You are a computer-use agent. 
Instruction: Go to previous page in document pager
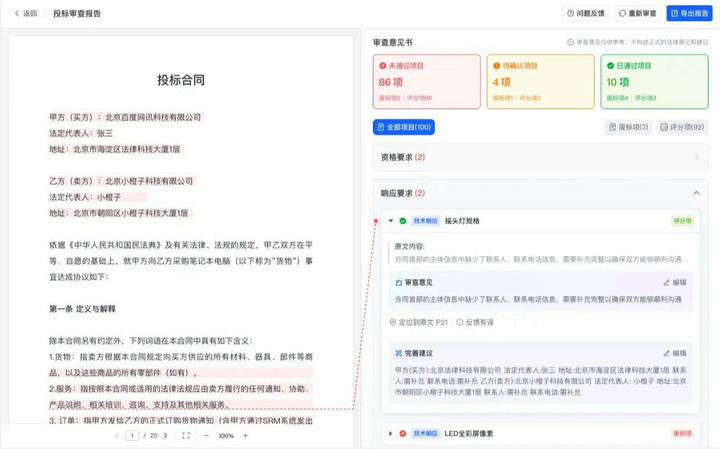tap(117, 435)
